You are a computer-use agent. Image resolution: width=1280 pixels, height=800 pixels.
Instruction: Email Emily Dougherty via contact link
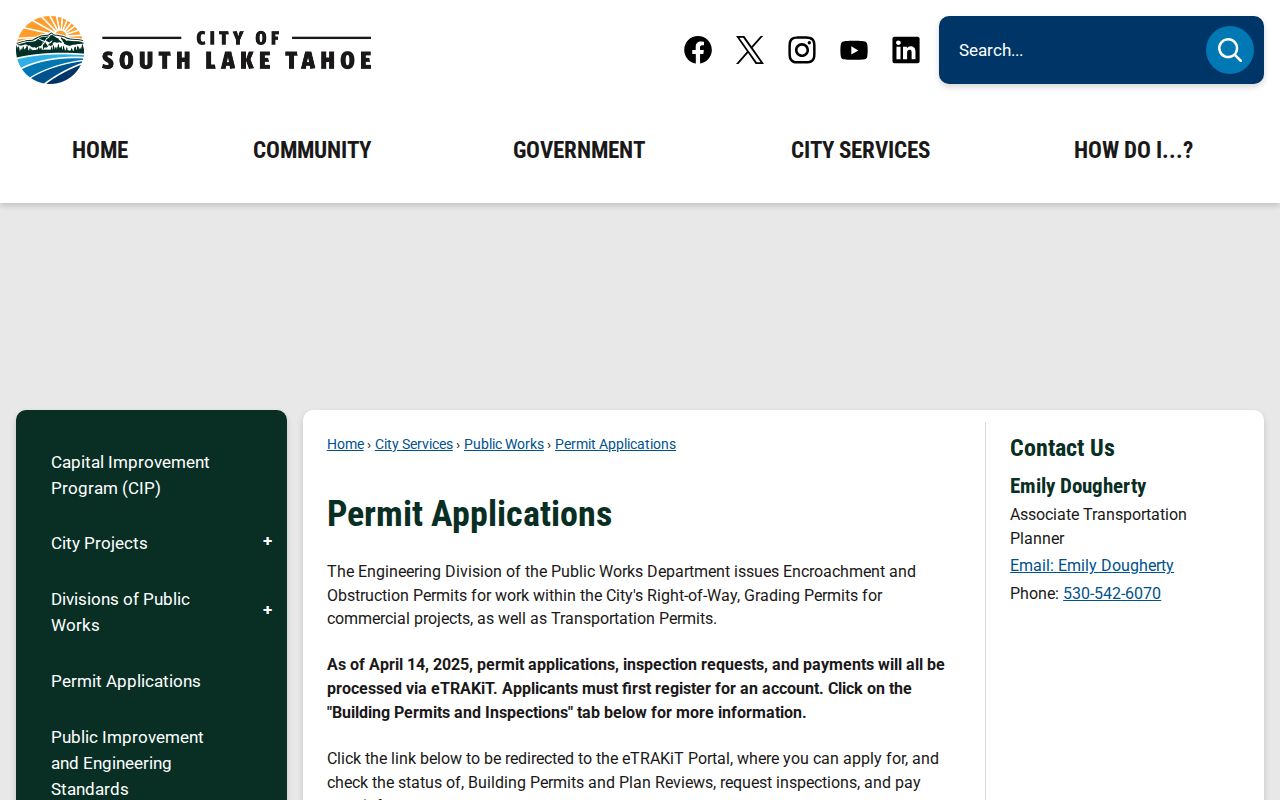1092,565
